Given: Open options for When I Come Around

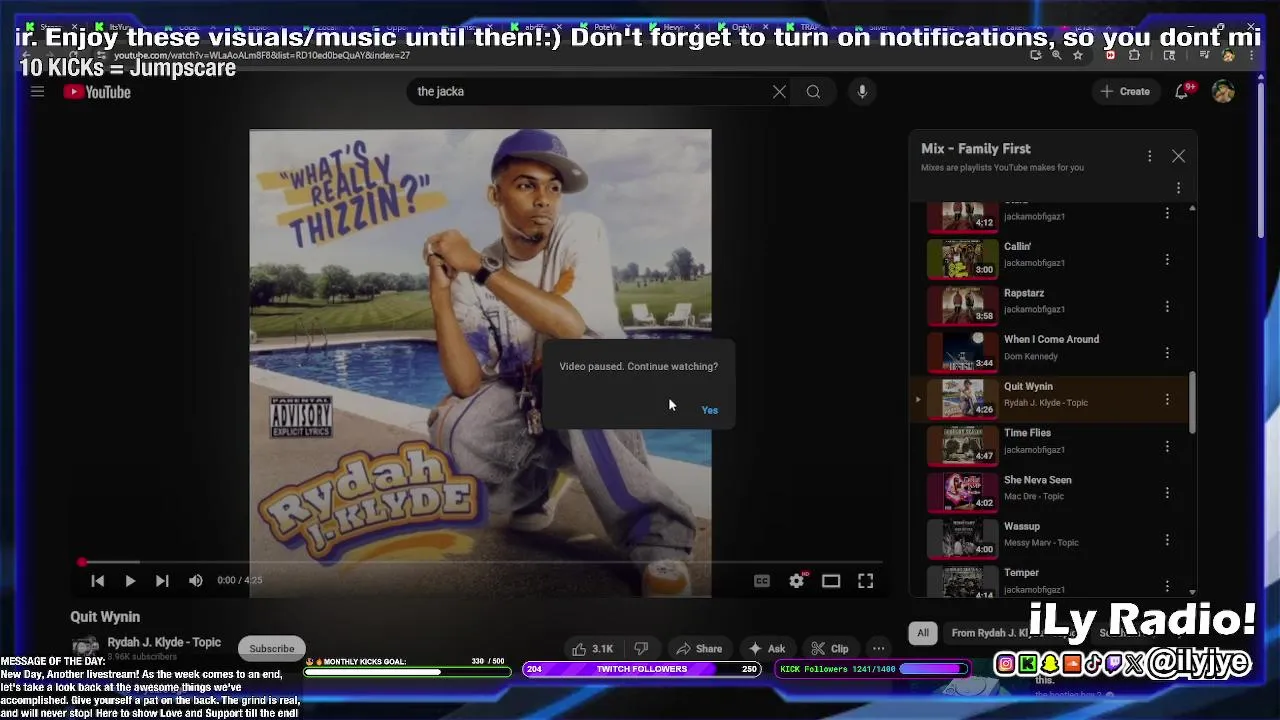Looking at the screenshot, I should 1167,353.
